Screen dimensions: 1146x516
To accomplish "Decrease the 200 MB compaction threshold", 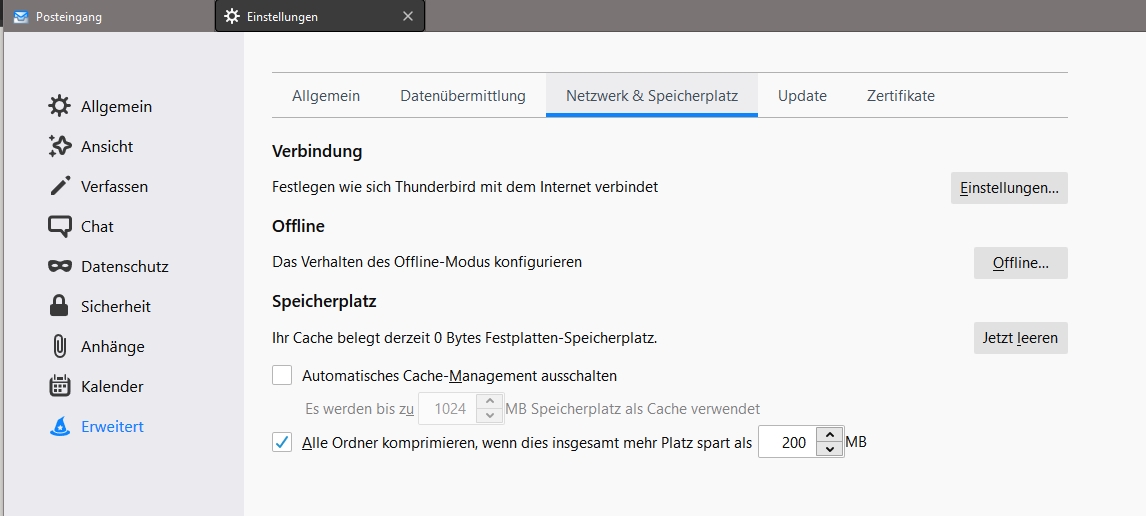I will tap(831, 449).
